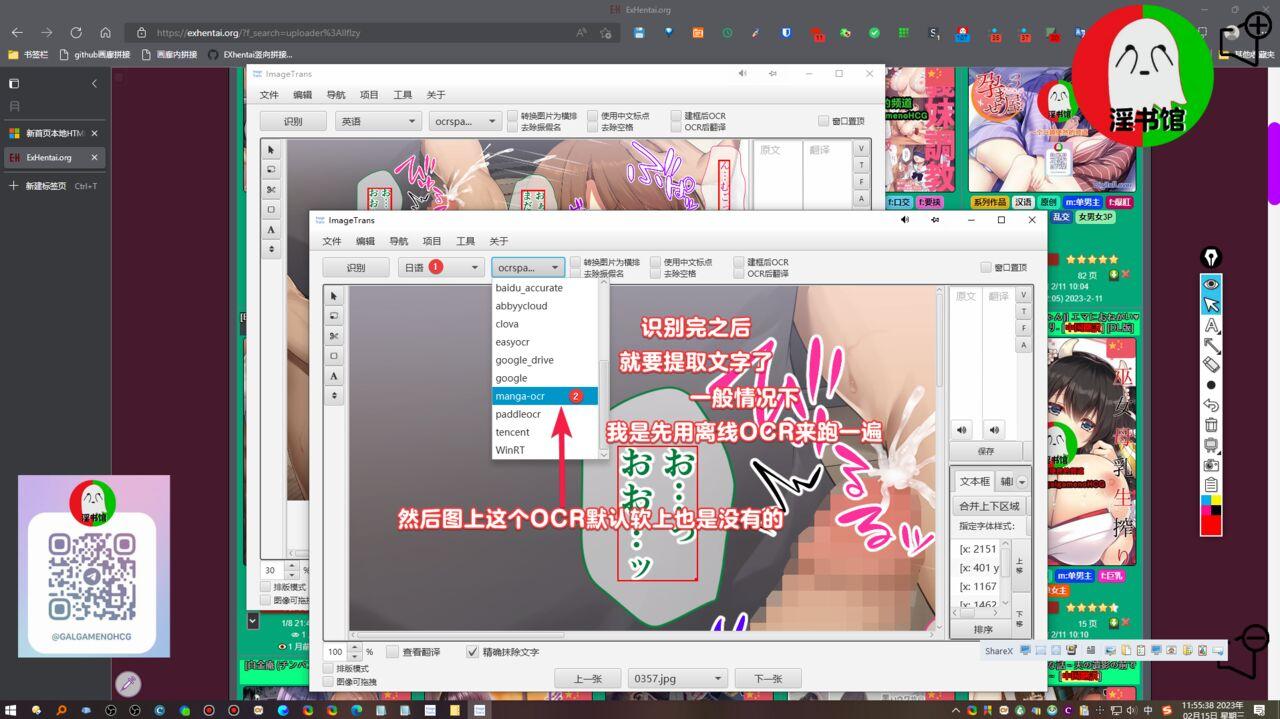Viewport: 1280px width, 719px height.
Task: Select the text A tool
Action: 334,376
